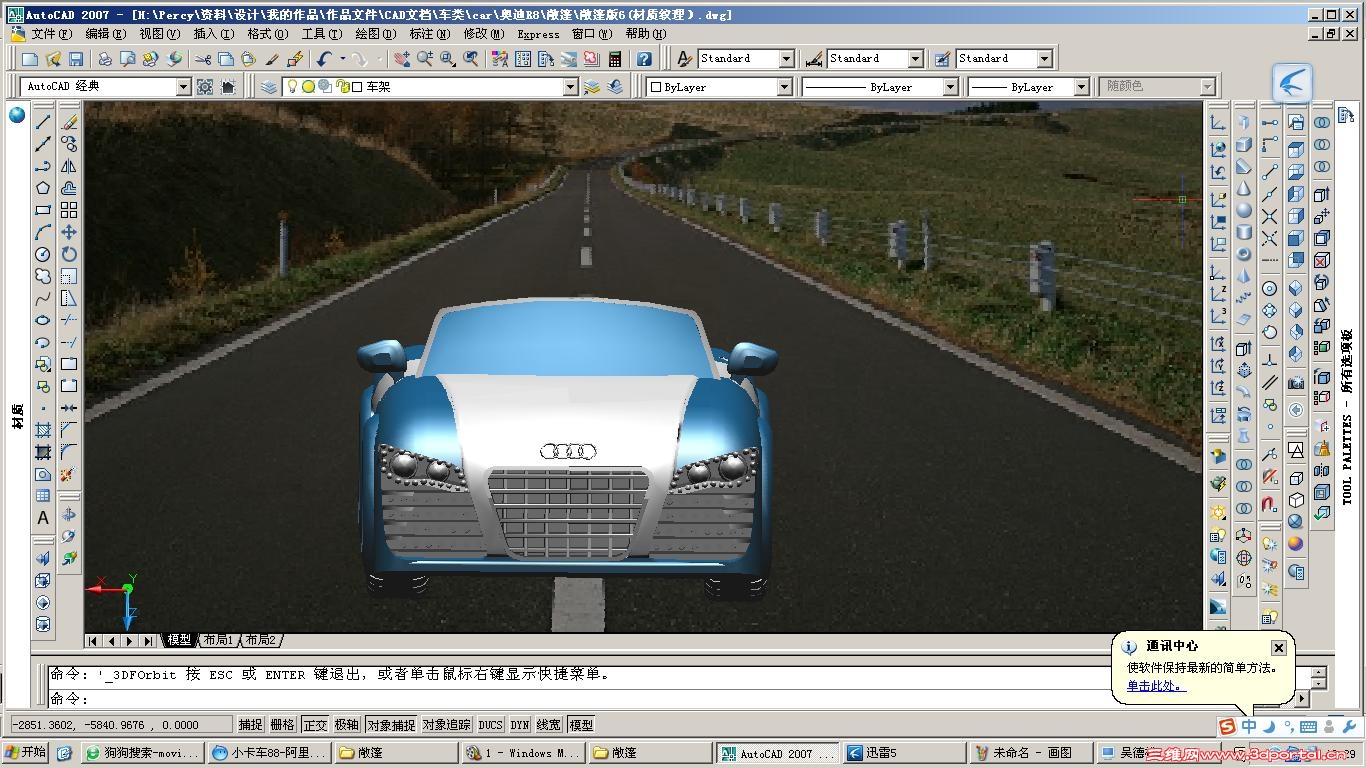Image resolution: width=1366 pixels, height=768 pixels.
Task: Click the Open file icon
Action: pos(53,60)
